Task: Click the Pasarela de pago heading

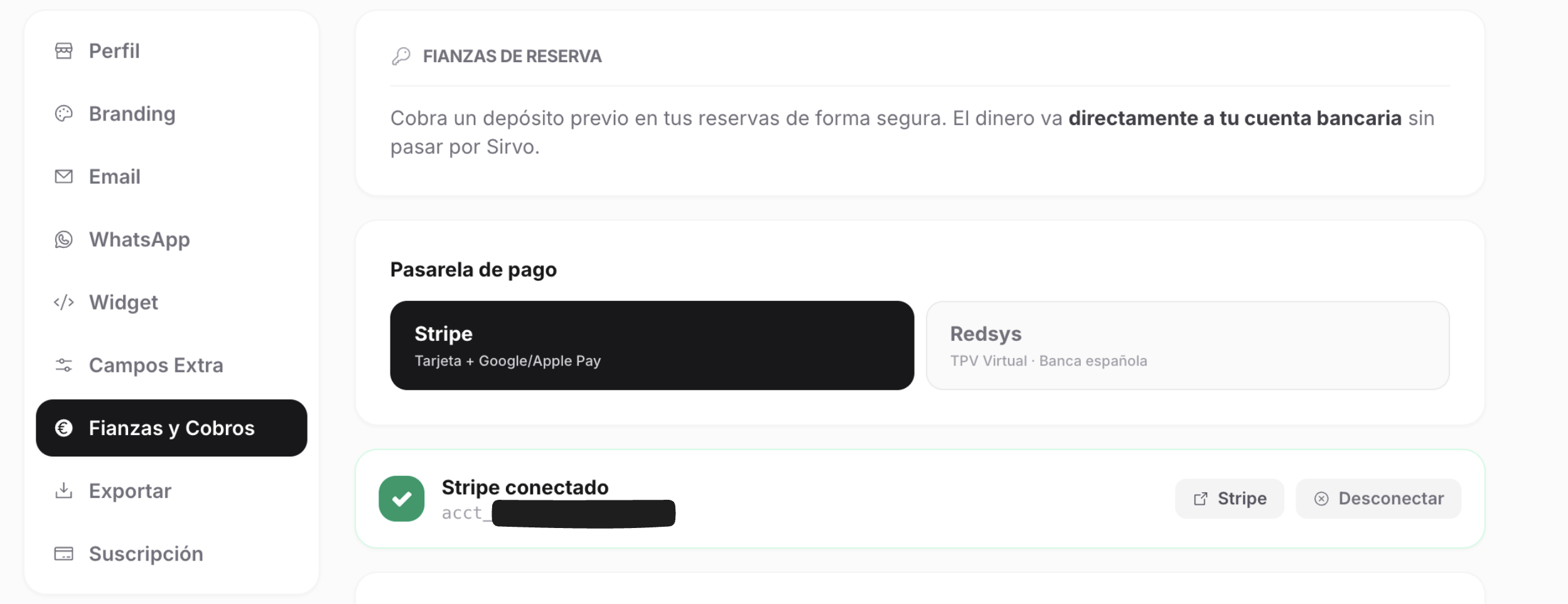Action: (473, 269)
